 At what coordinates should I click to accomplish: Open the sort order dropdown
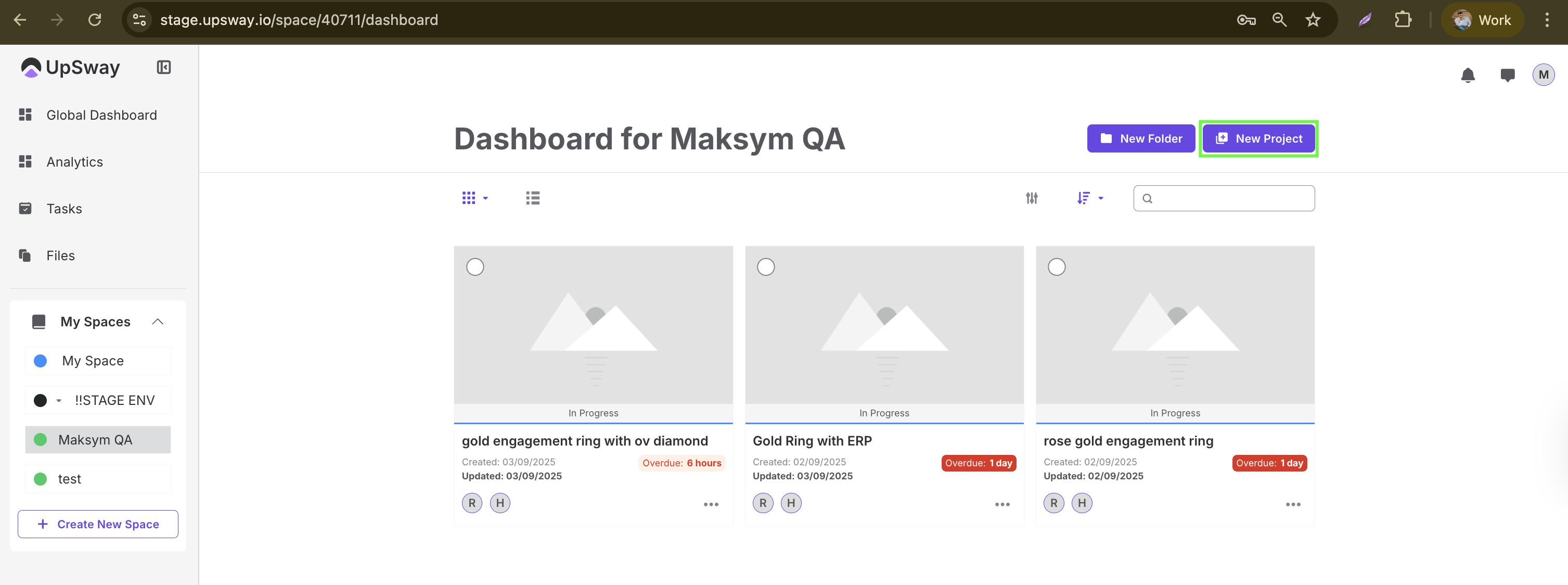coord(1089,198)
